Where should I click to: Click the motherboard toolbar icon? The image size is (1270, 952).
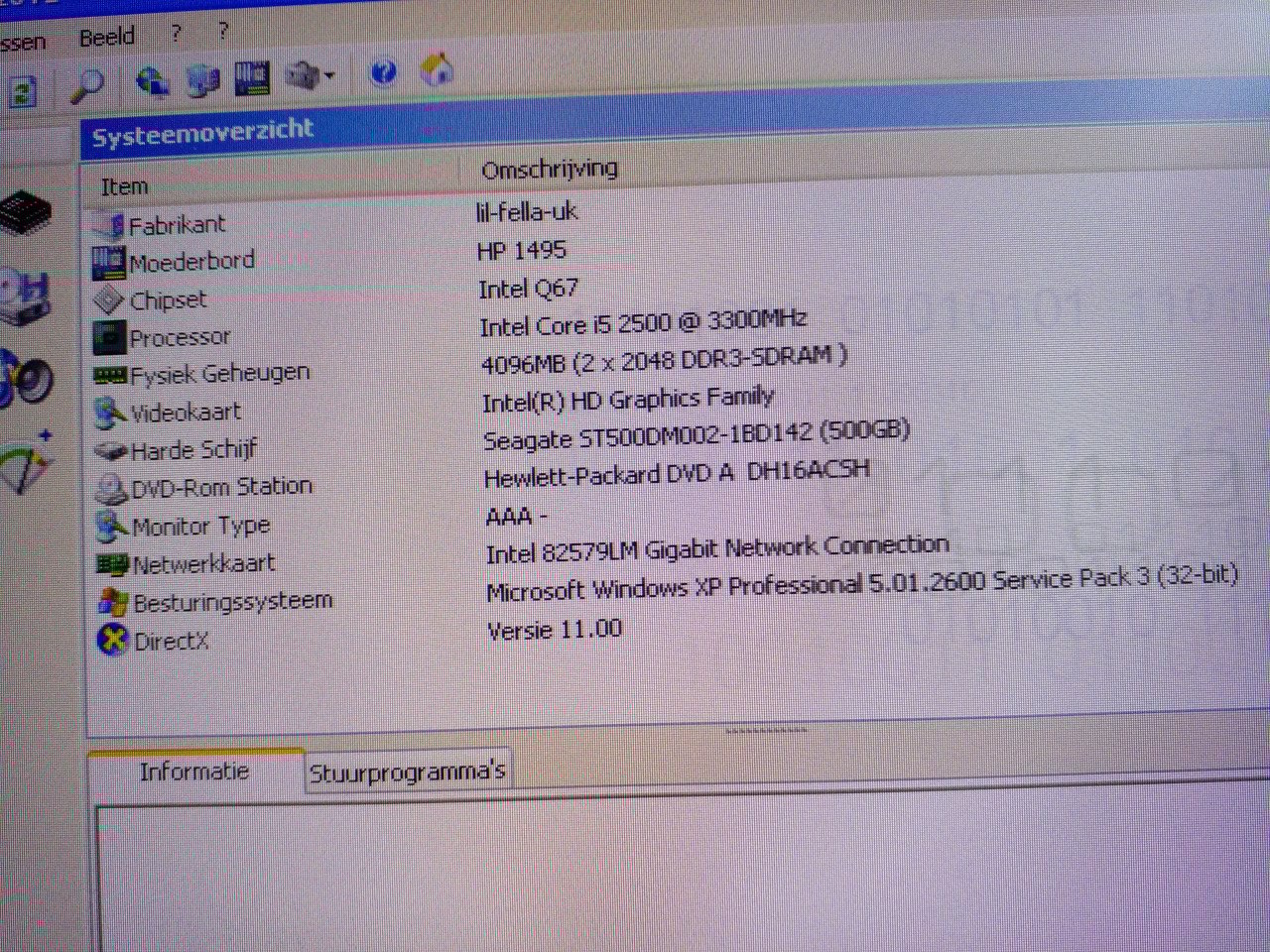(252, 77)
